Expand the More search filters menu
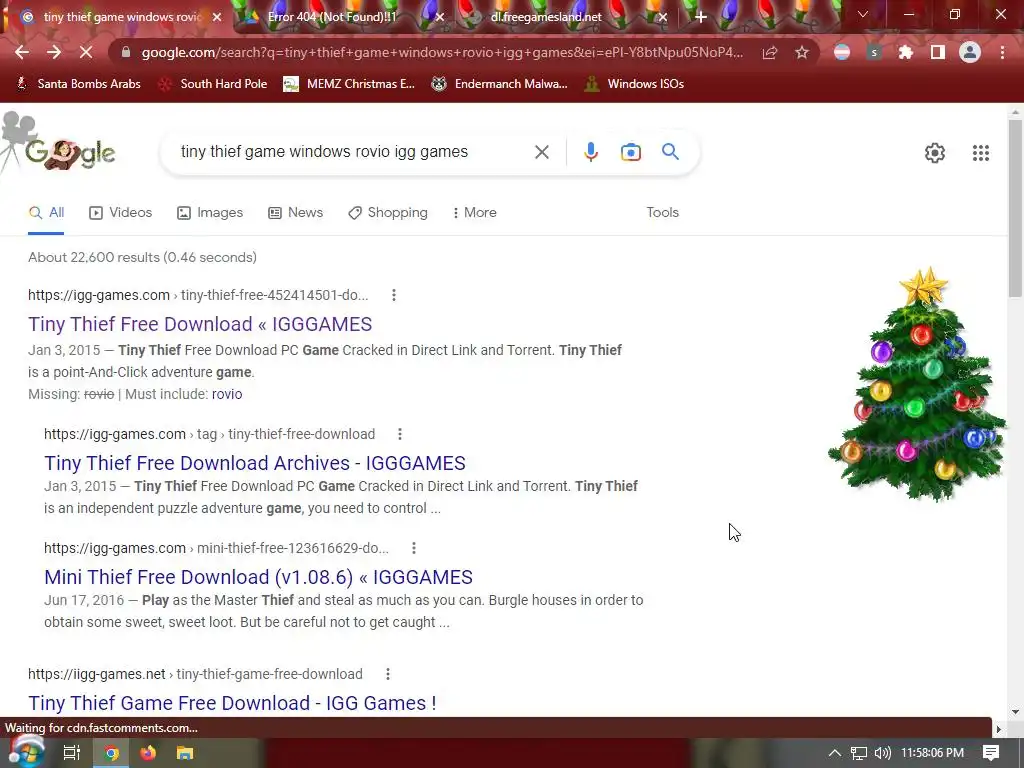Viewport: 1024px width, 768px height. tap(475, 213)
